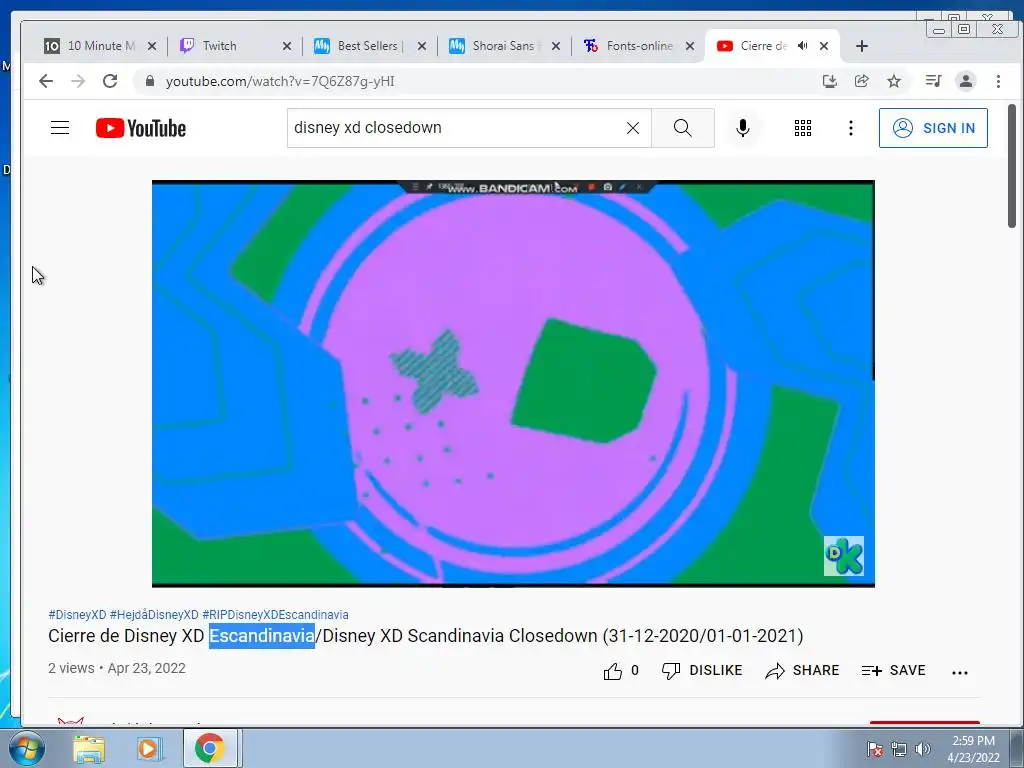
Task: Reload the current page
Action: 110,81
